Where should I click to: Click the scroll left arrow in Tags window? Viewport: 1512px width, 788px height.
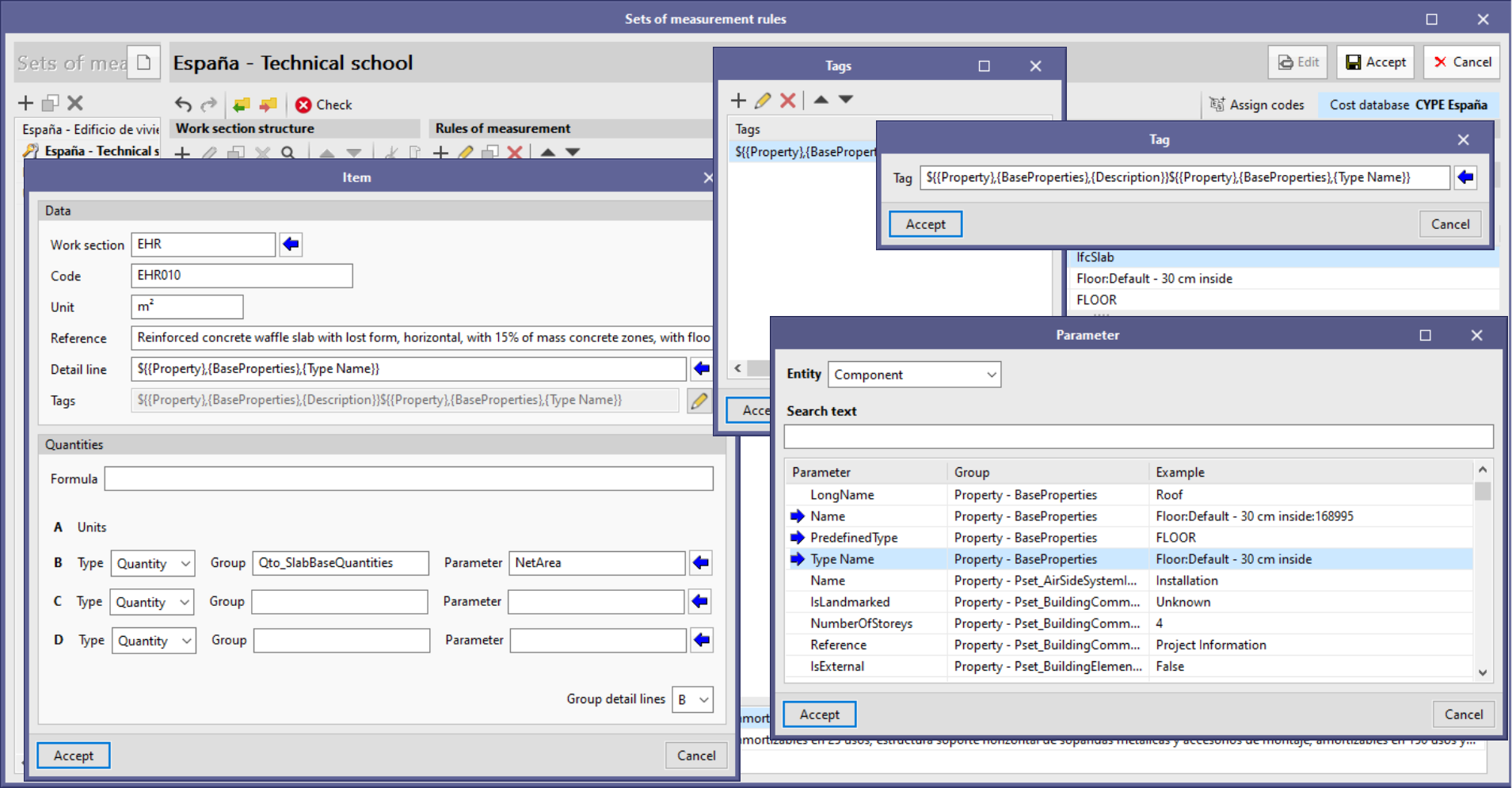coord(737,367)
